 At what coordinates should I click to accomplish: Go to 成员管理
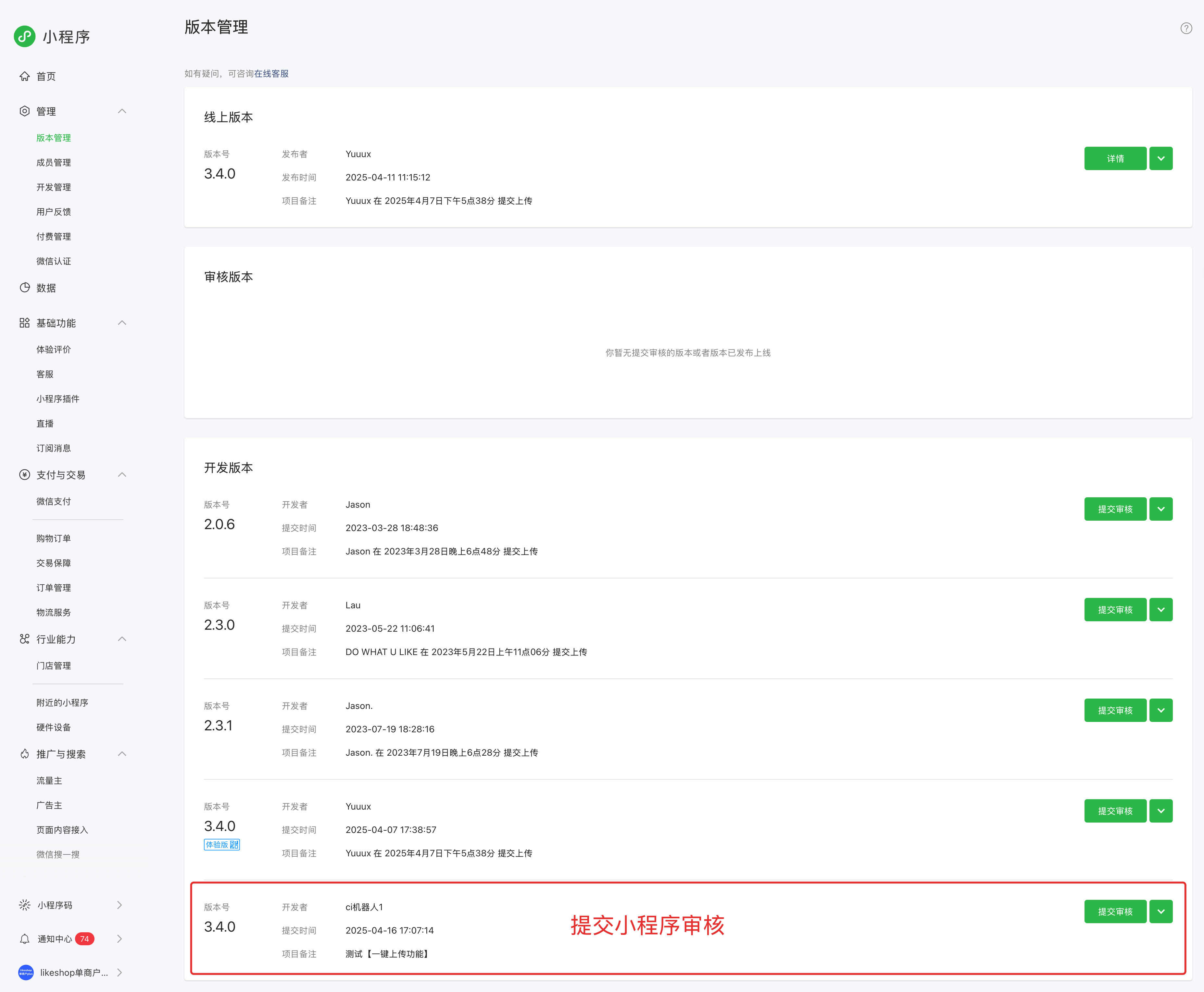(54, 162)
